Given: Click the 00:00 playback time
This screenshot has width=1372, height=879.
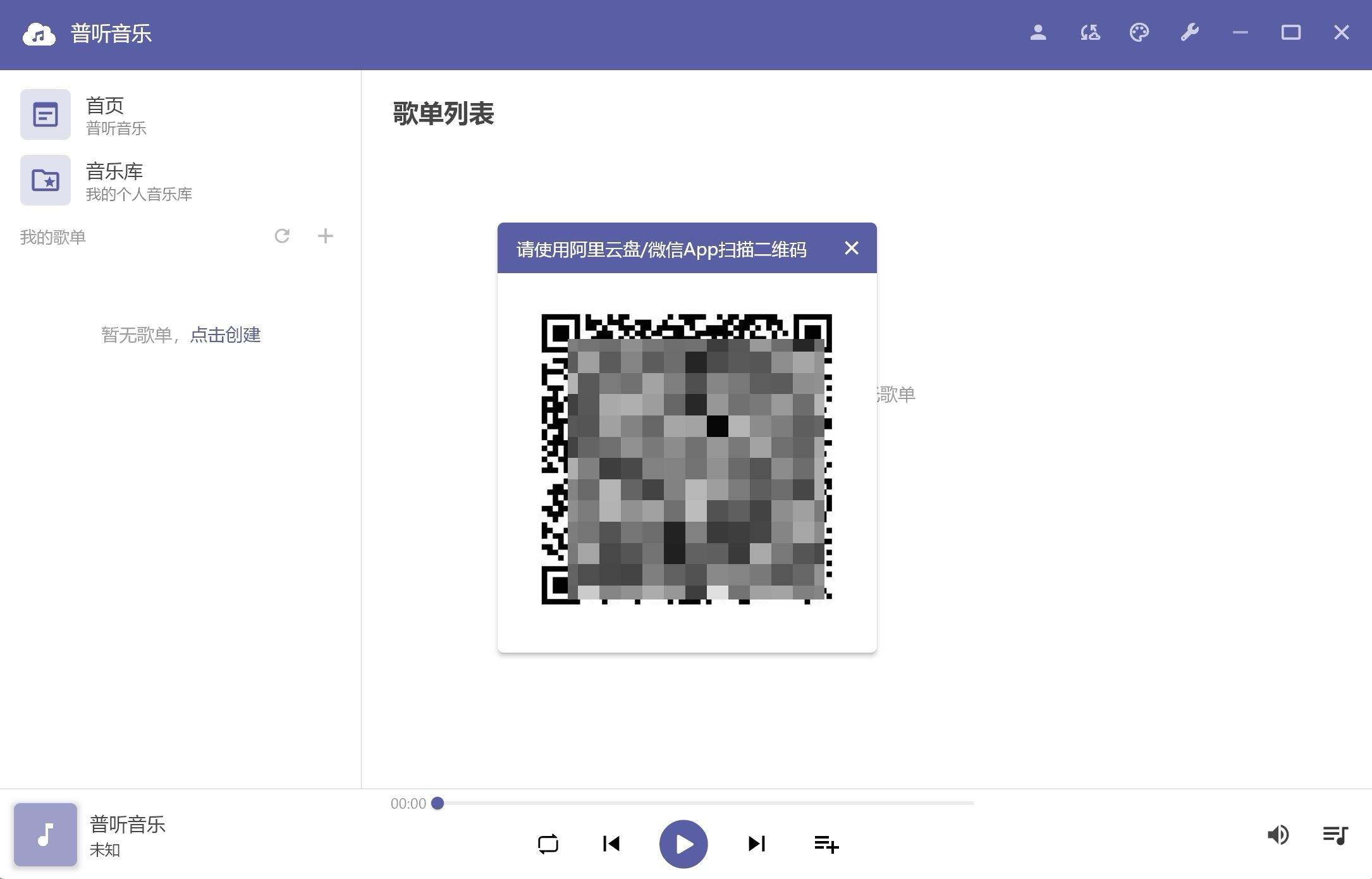Looking at the screenshot, I should [x=408, y=804].
